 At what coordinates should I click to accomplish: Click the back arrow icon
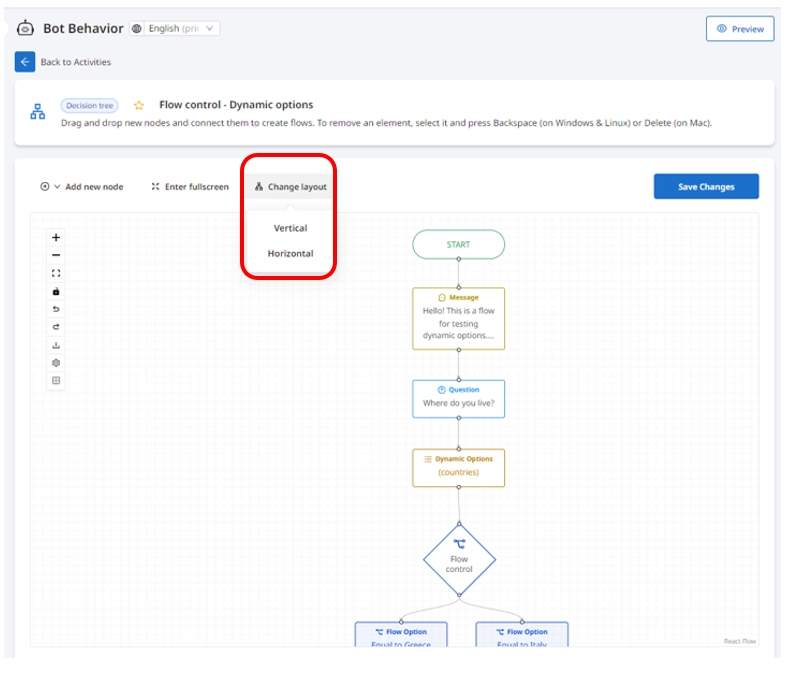click(x=25, y=62)
